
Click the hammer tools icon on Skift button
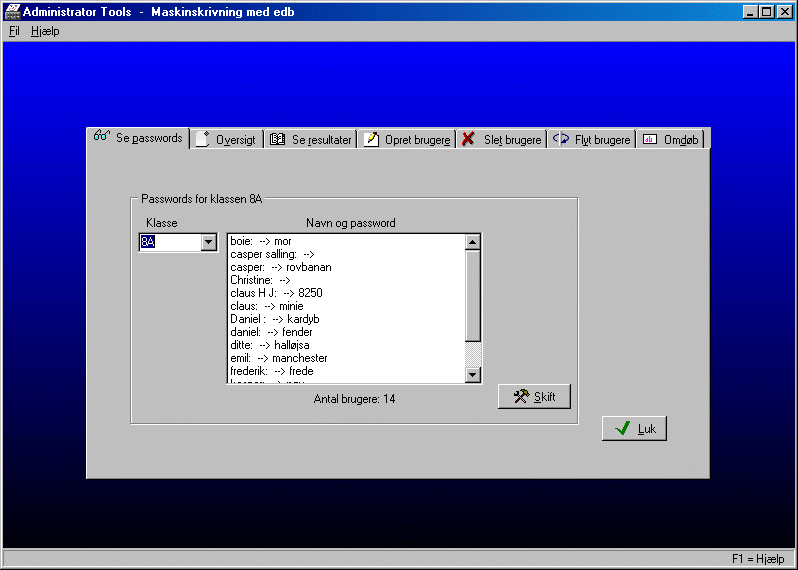[x=522, y=396]
